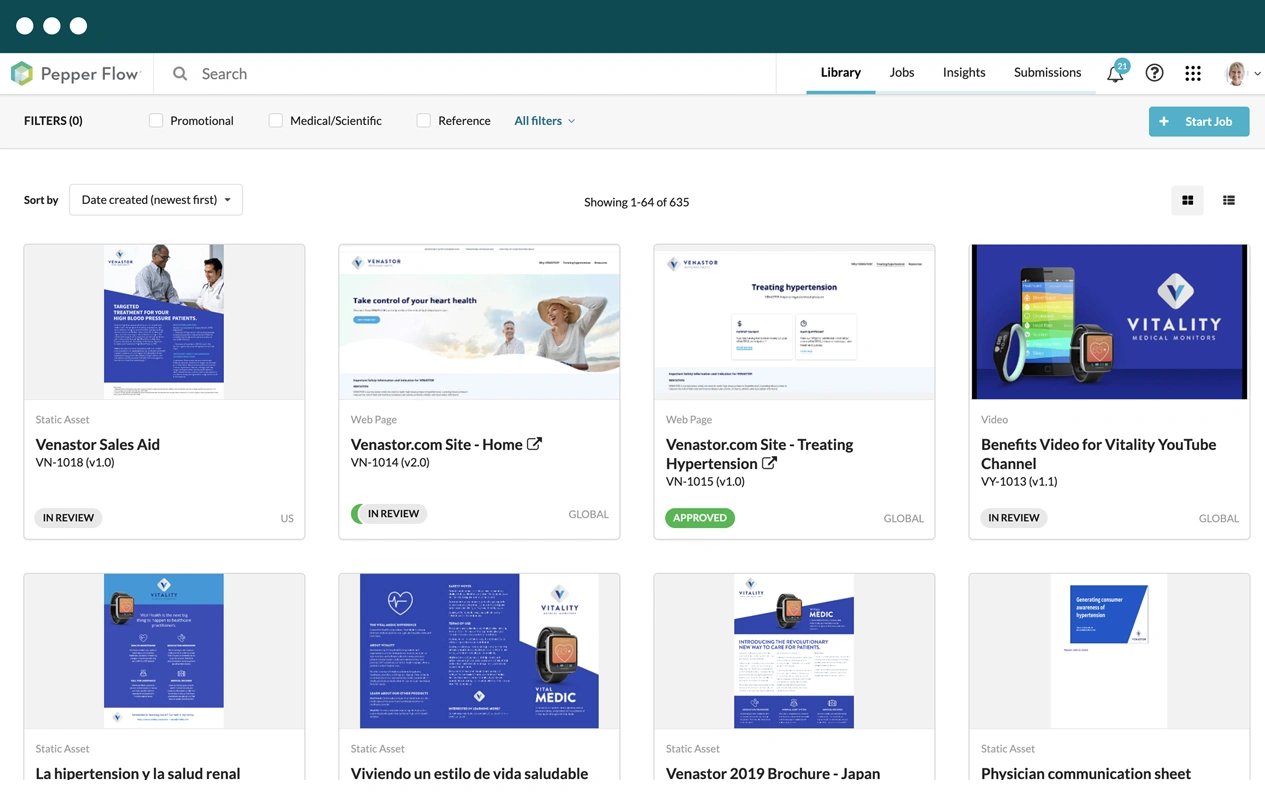Open the Date created sort dropdown
The image size is (1265, 802).
point(156,200)
